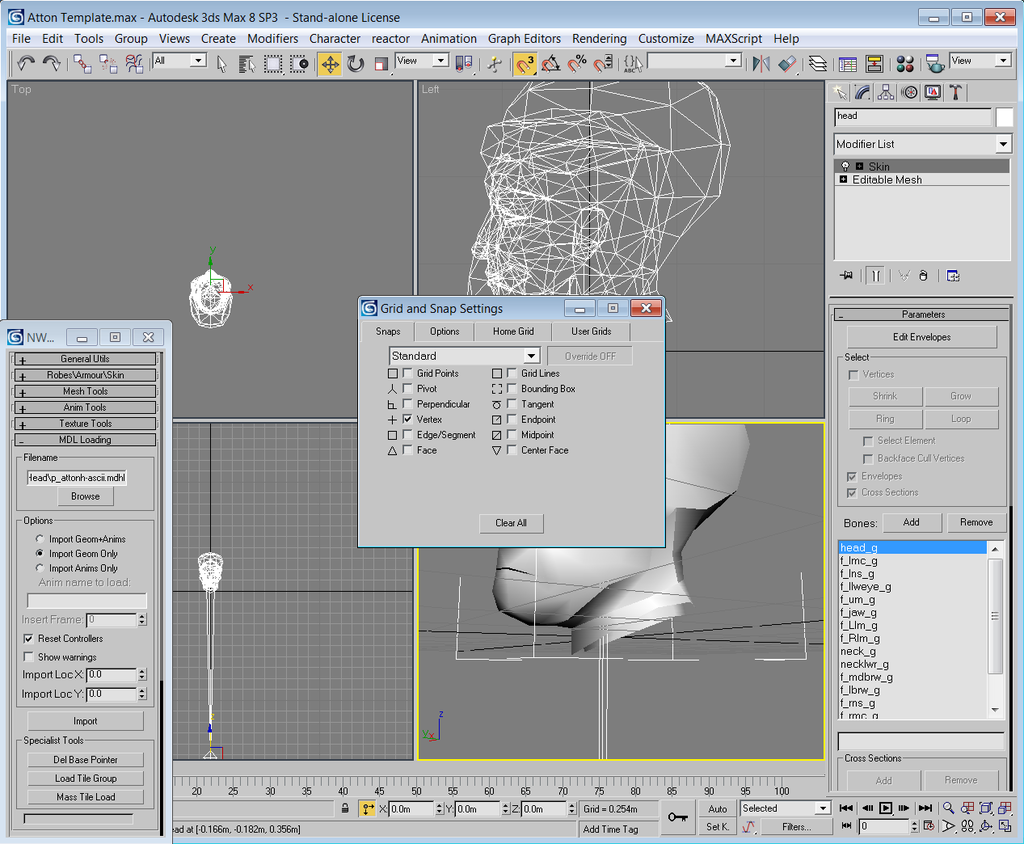Click the Clear All button

click(511, 523)
